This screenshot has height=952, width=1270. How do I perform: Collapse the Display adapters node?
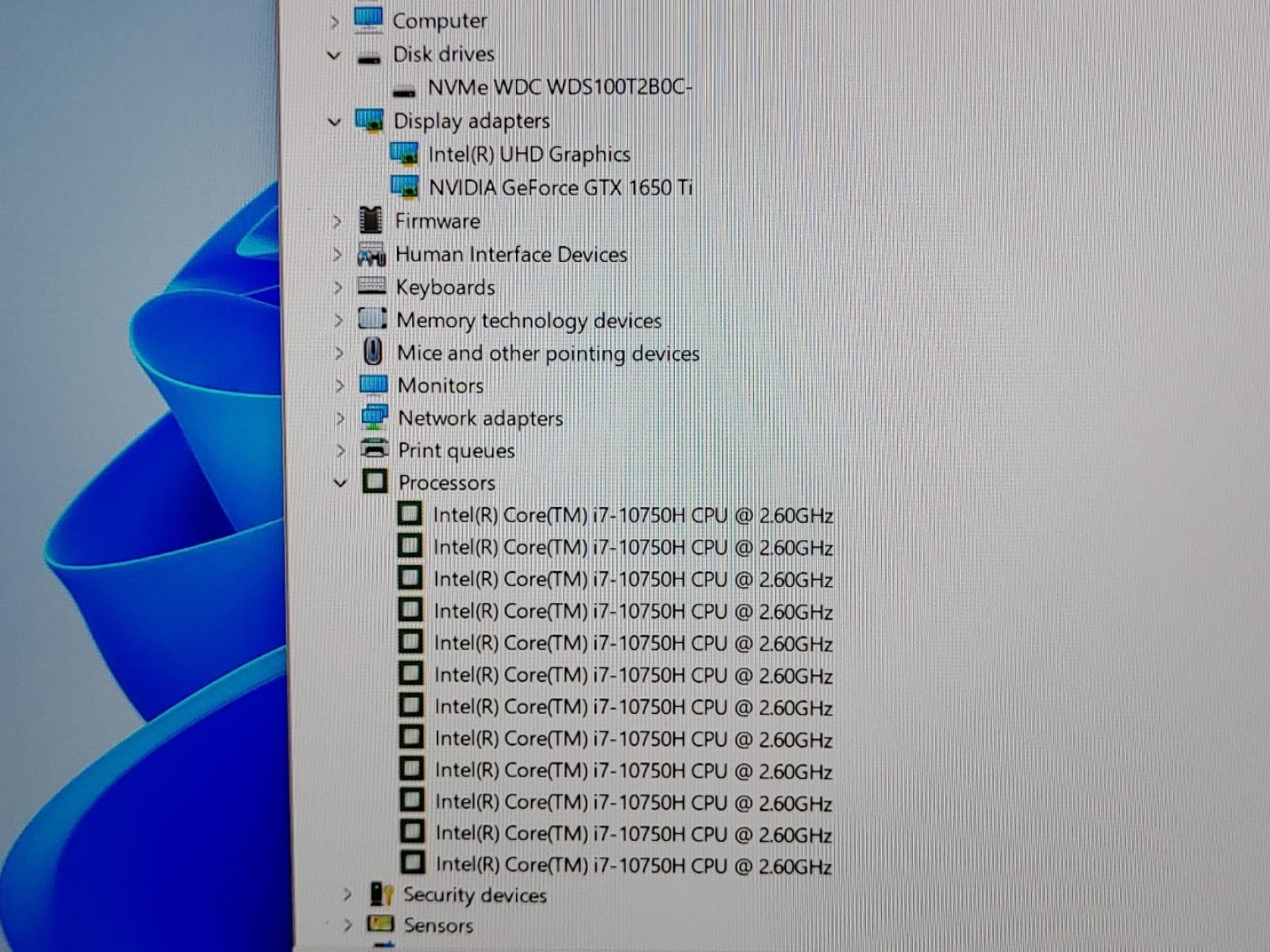(335, 122)
